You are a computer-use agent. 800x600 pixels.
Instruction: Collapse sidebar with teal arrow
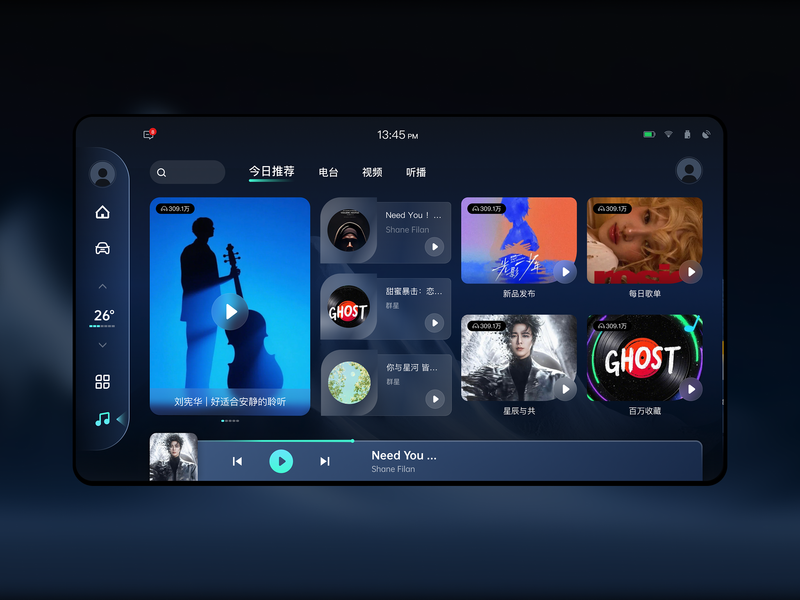coord(121,419)
